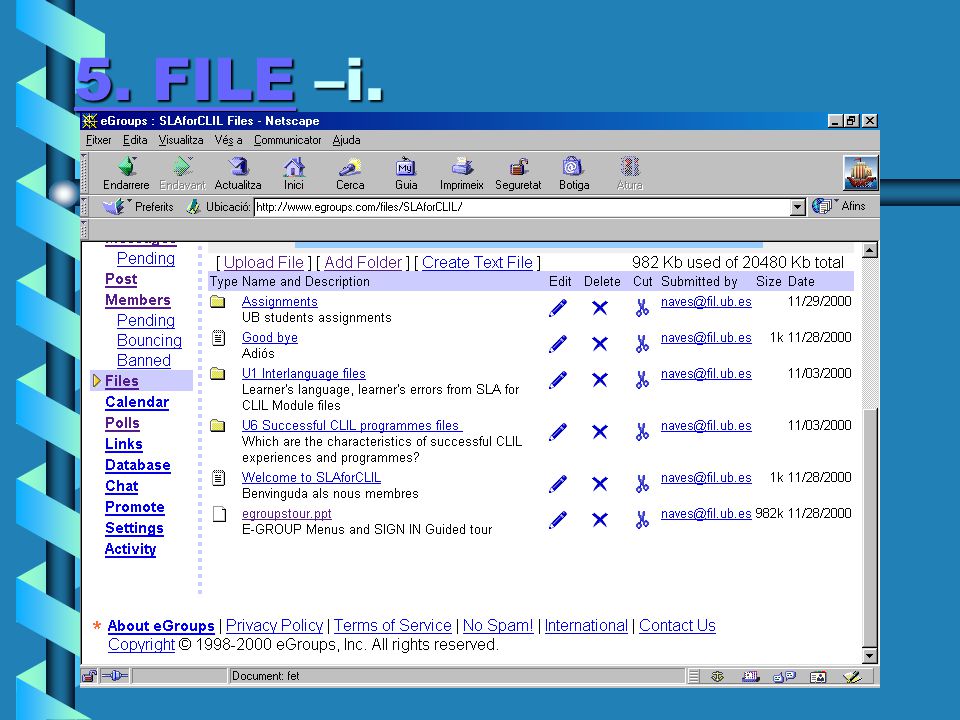This screenshot has height=720, width=960.
Task: Open the Calendar sidebar link
Action: coord(137,402)
